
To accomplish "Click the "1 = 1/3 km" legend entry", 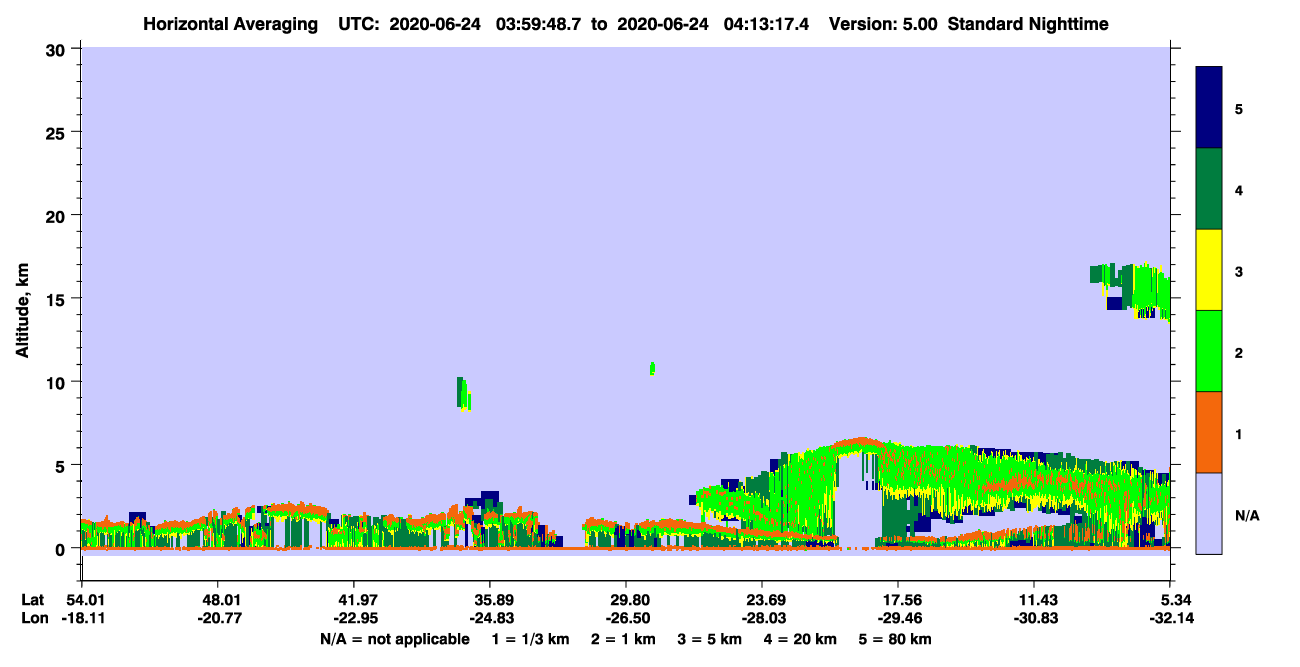I will [x=529, y=639].
